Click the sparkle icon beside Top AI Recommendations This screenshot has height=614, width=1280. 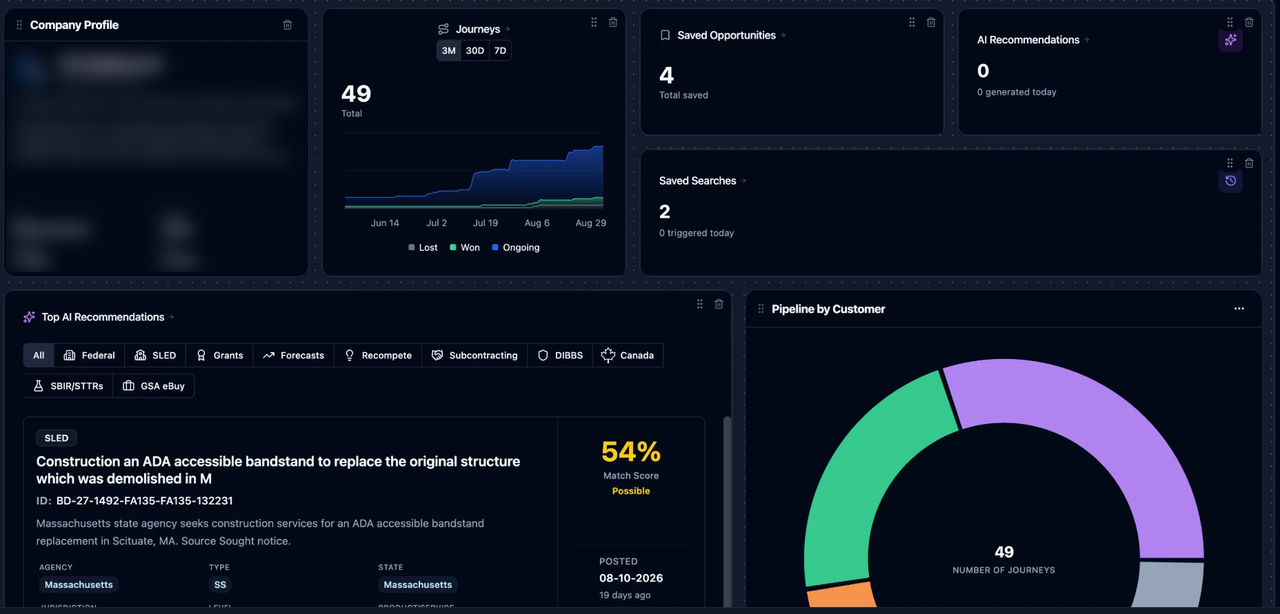[x=29, y=317]
